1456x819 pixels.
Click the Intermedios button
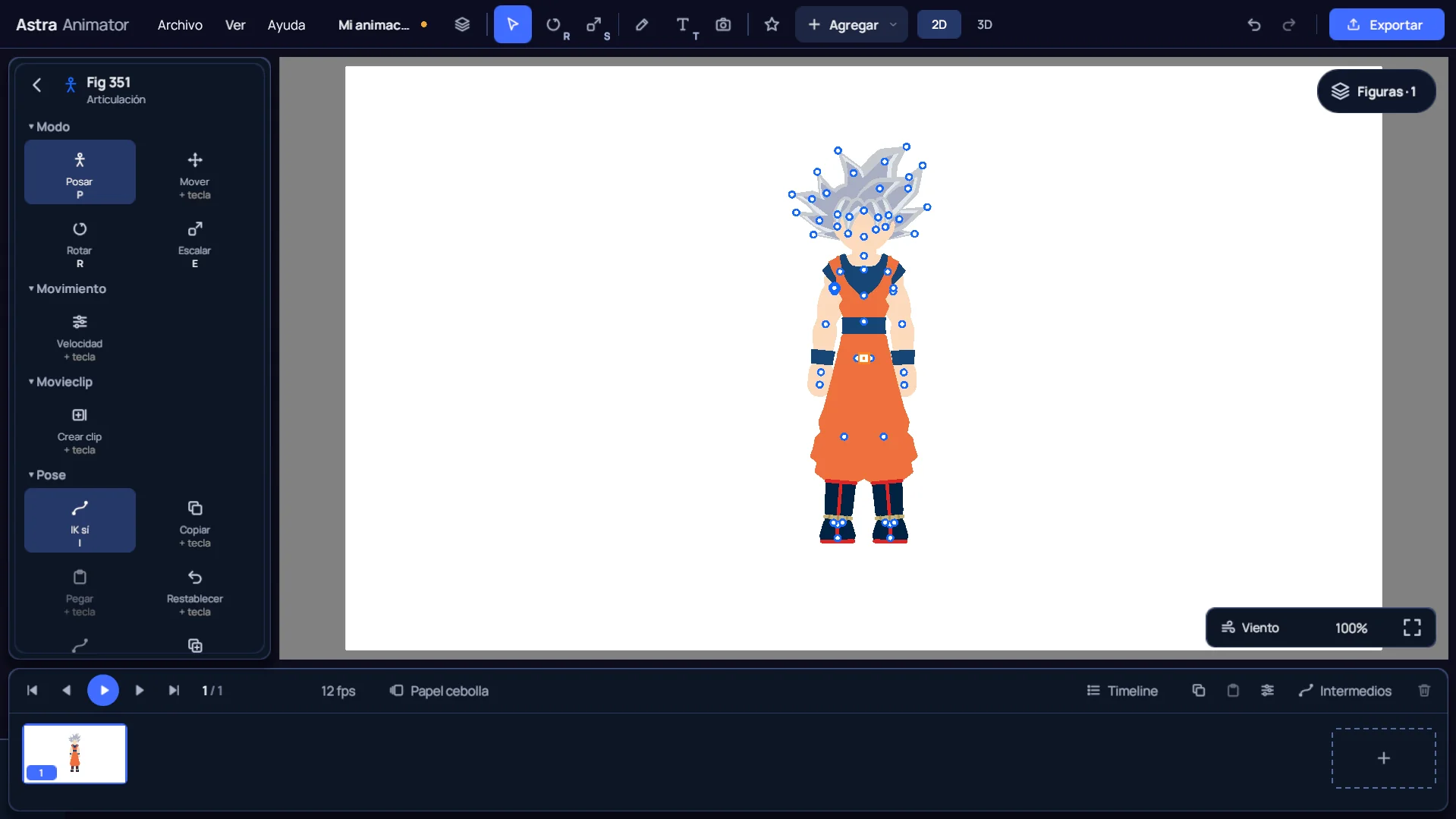[x=1345, y=691]
